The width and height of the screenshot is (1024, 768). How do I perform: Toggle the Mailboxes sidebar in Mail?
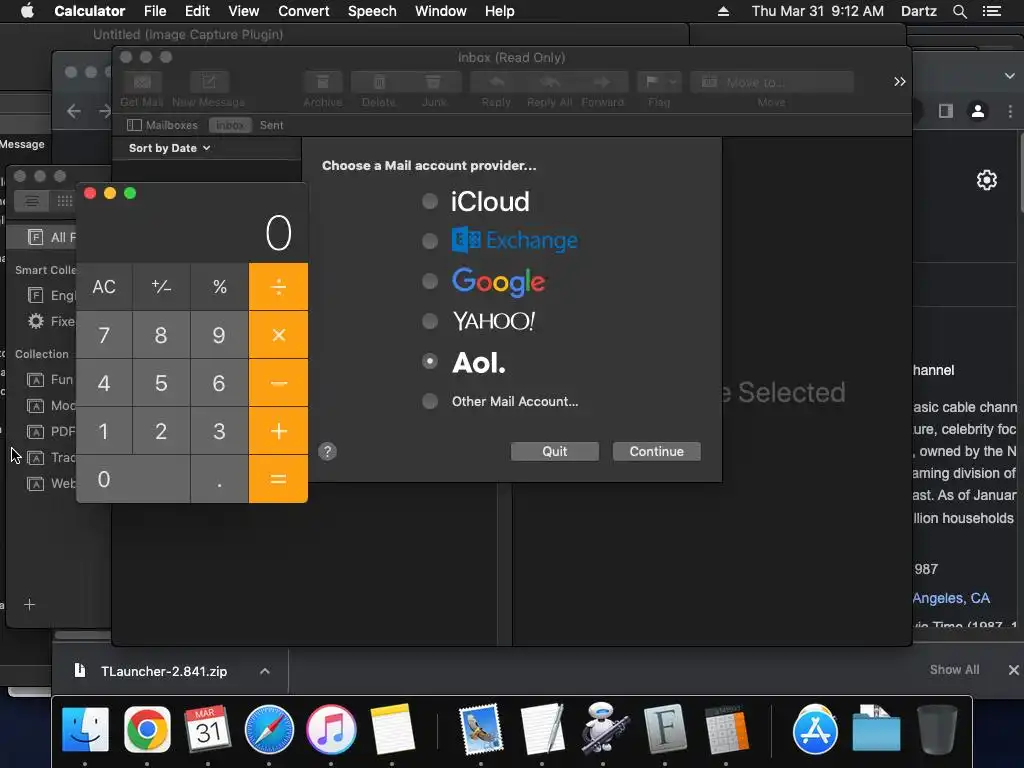[x=163, y=125]
